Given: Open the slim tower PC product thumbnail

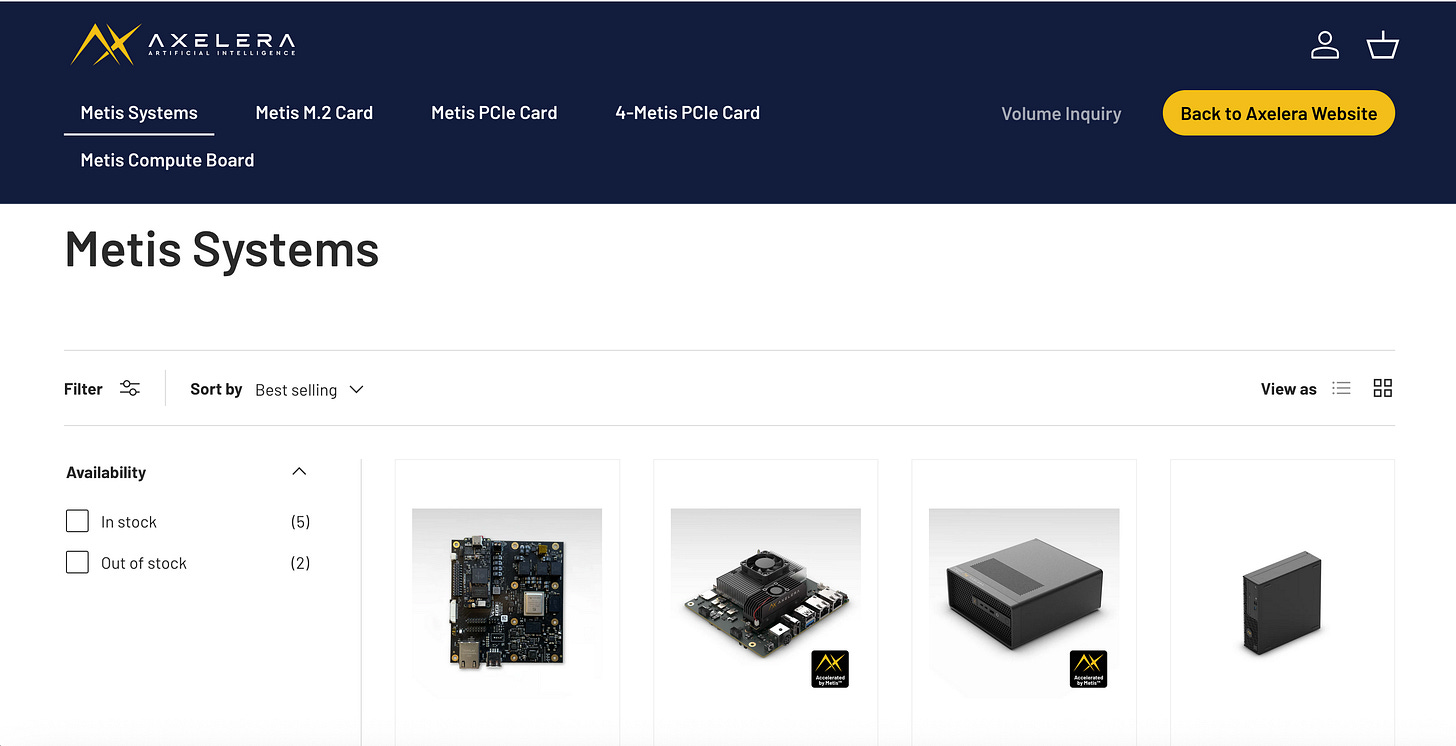Looking at the screenshot, I should click(1282, 603).
